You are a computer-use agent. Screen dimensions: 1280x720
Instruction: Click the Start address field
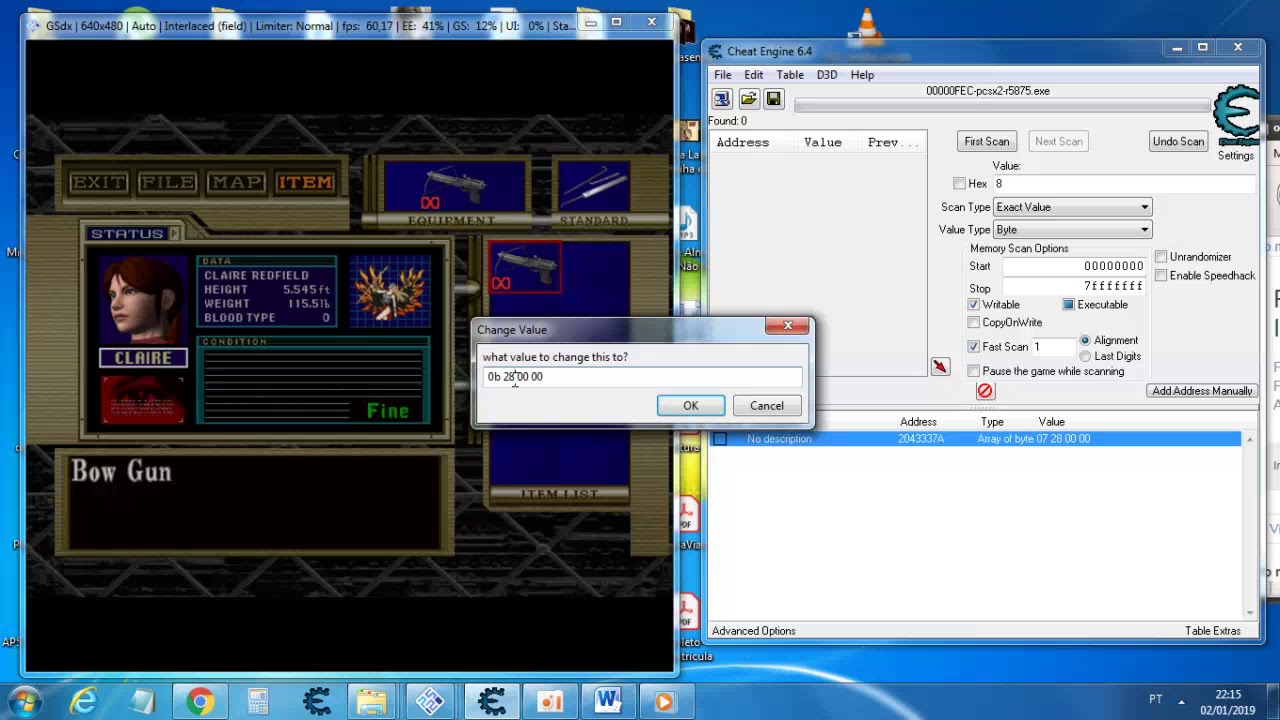1074,267
